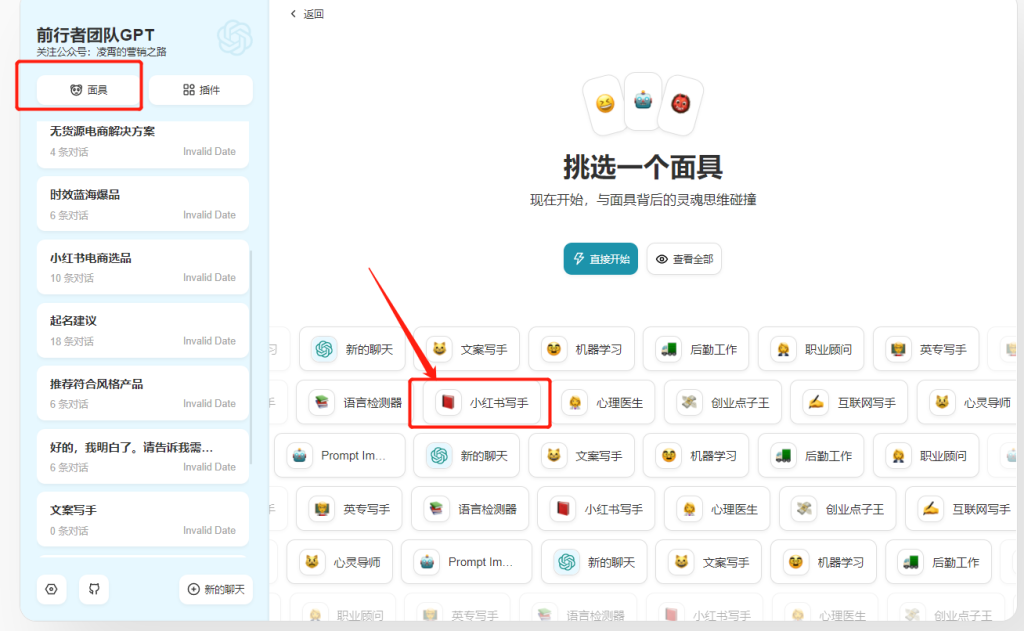Switch to the 面具 tab in sidebar

[89, 90]
